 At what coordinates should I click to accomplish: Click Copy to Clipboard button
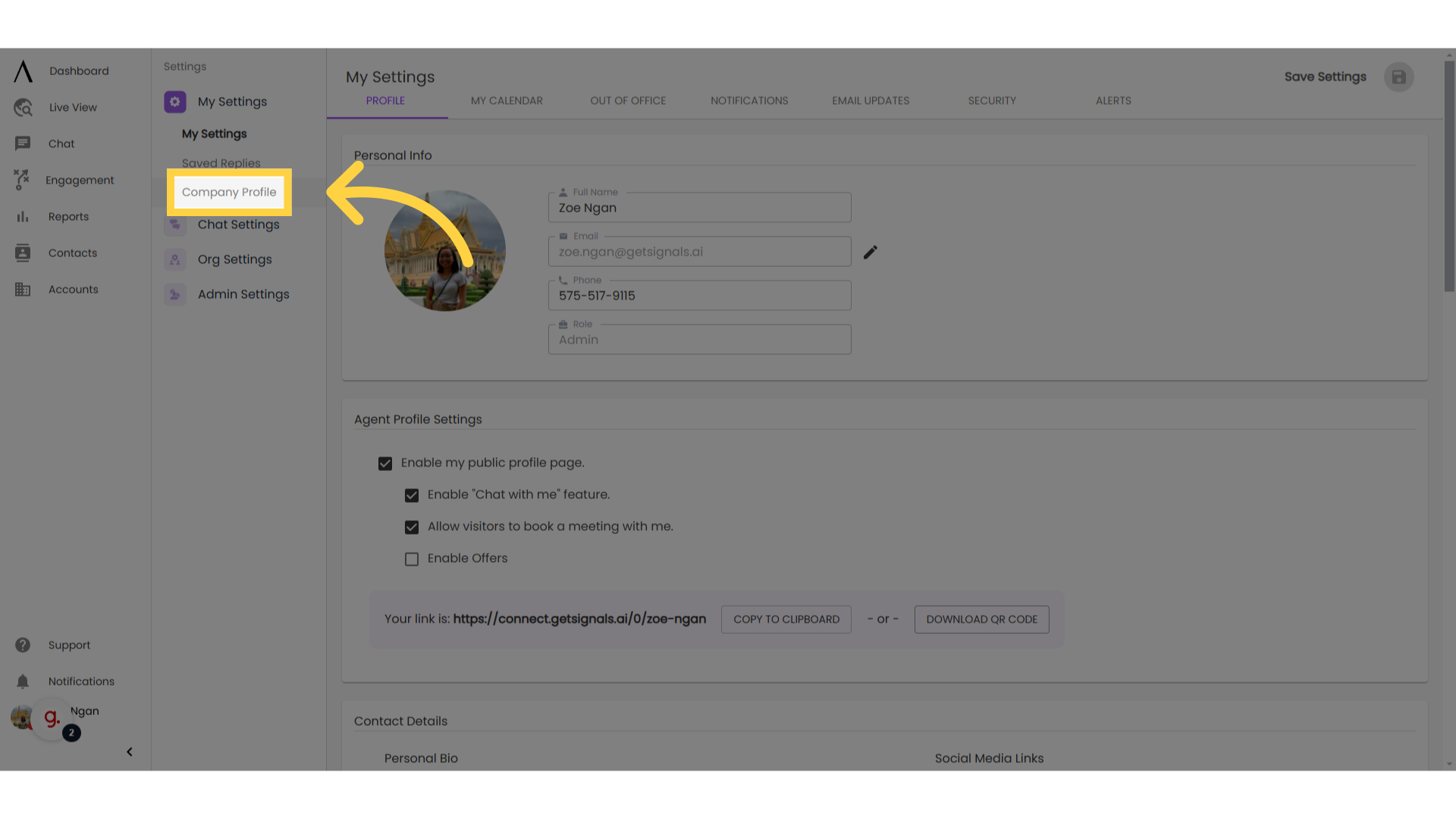786,619
